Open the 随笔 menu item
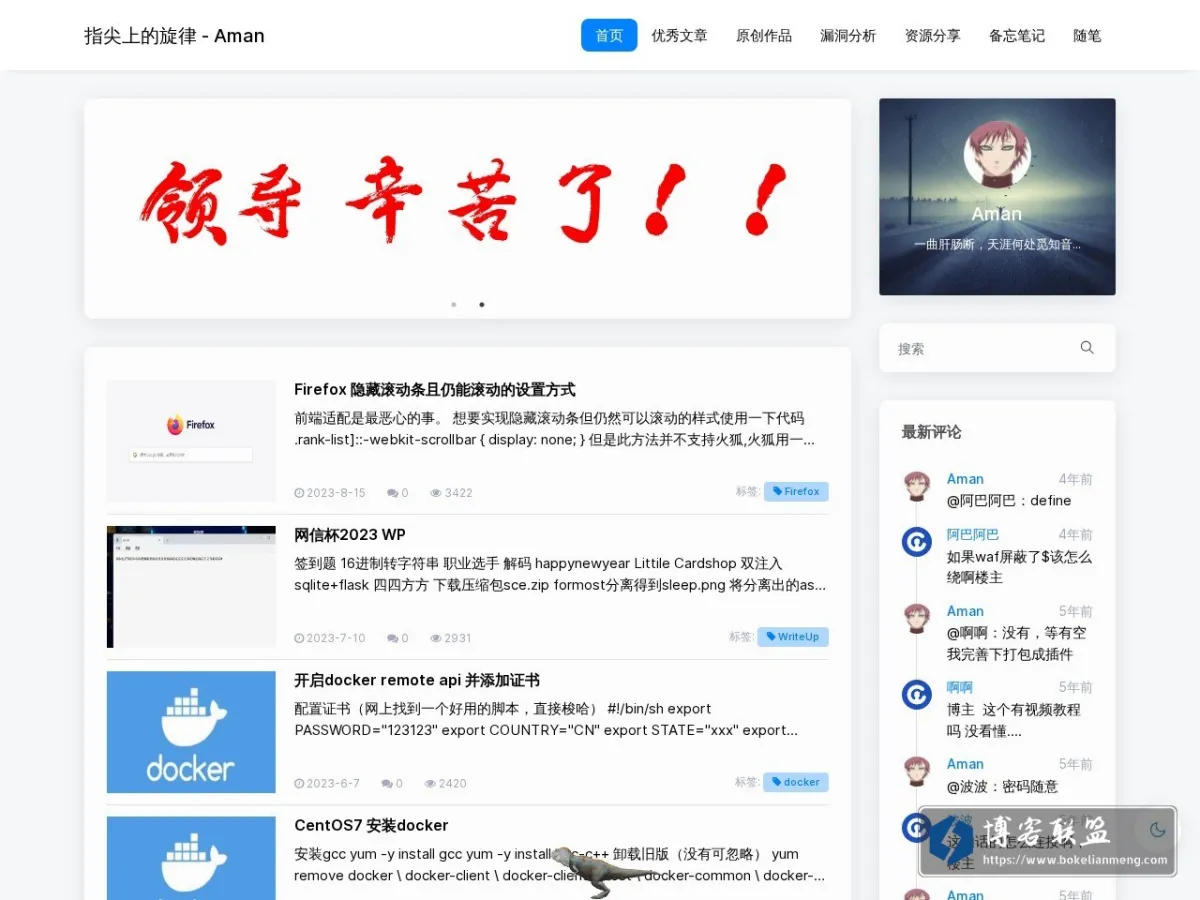 1087,36
